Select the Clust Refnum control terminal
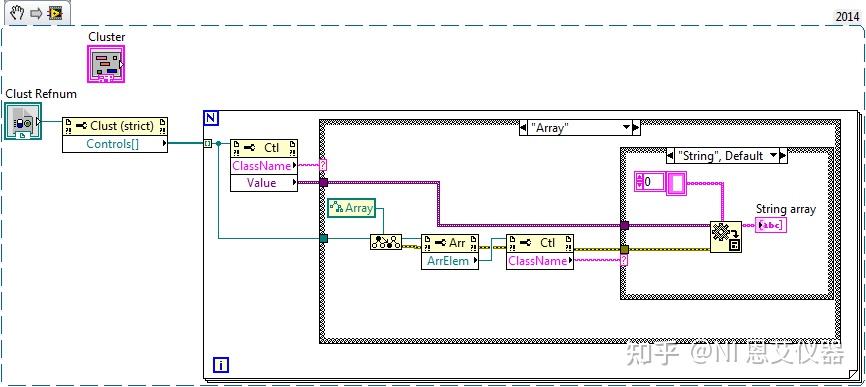The width and height of the screenshot is (866, 387). coord(23,121)
